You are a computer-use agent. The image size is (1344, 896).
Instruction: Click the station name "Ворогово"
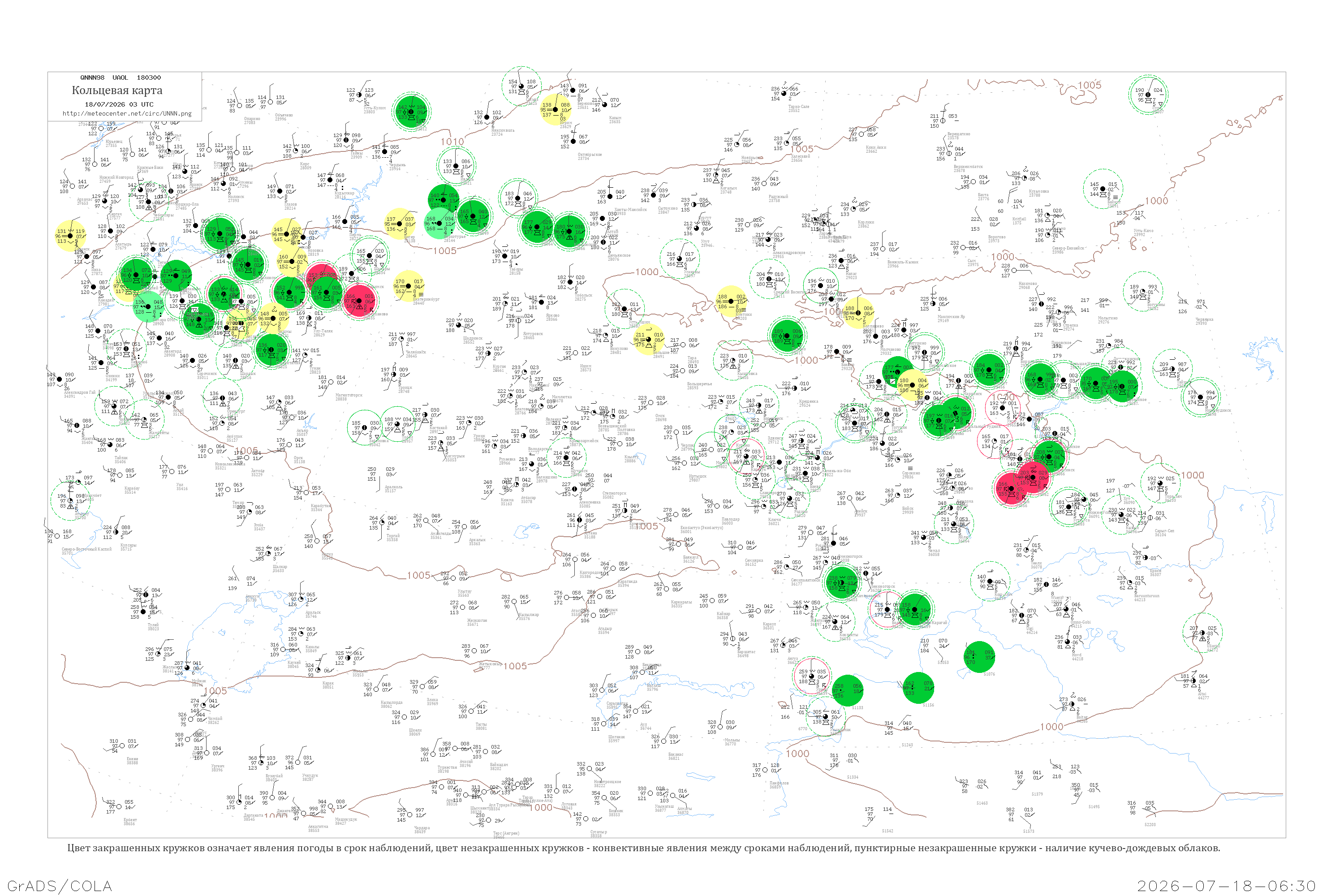click(996, 237)
